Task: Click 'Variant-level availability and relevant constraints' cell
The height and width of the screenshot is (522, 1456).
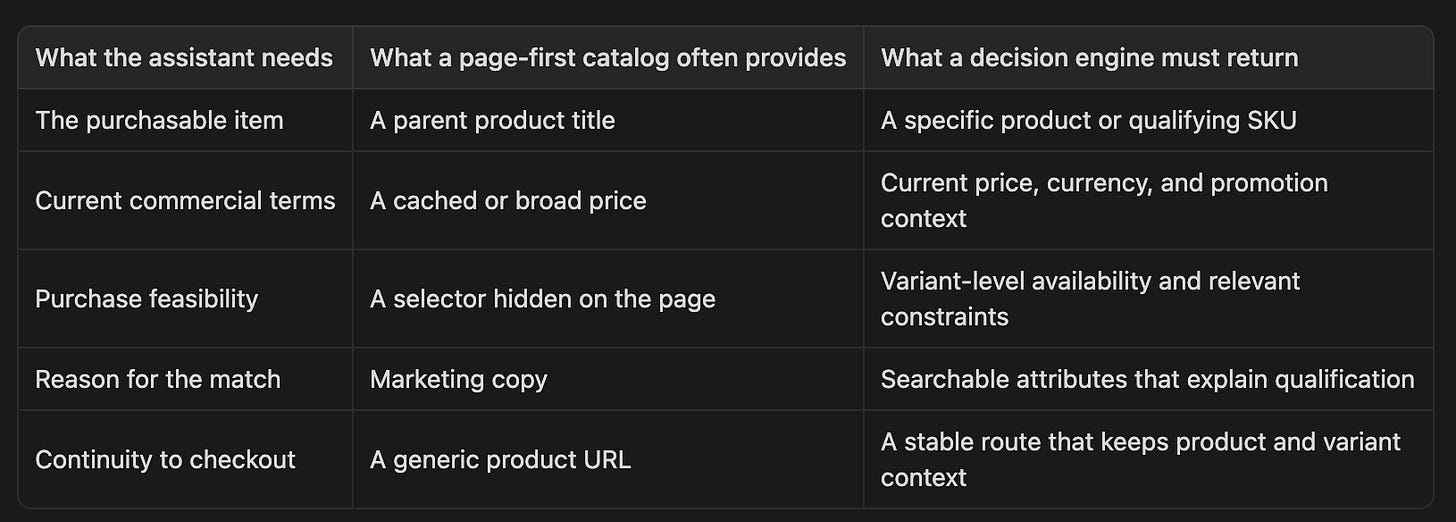Action: click(1148, 298)
